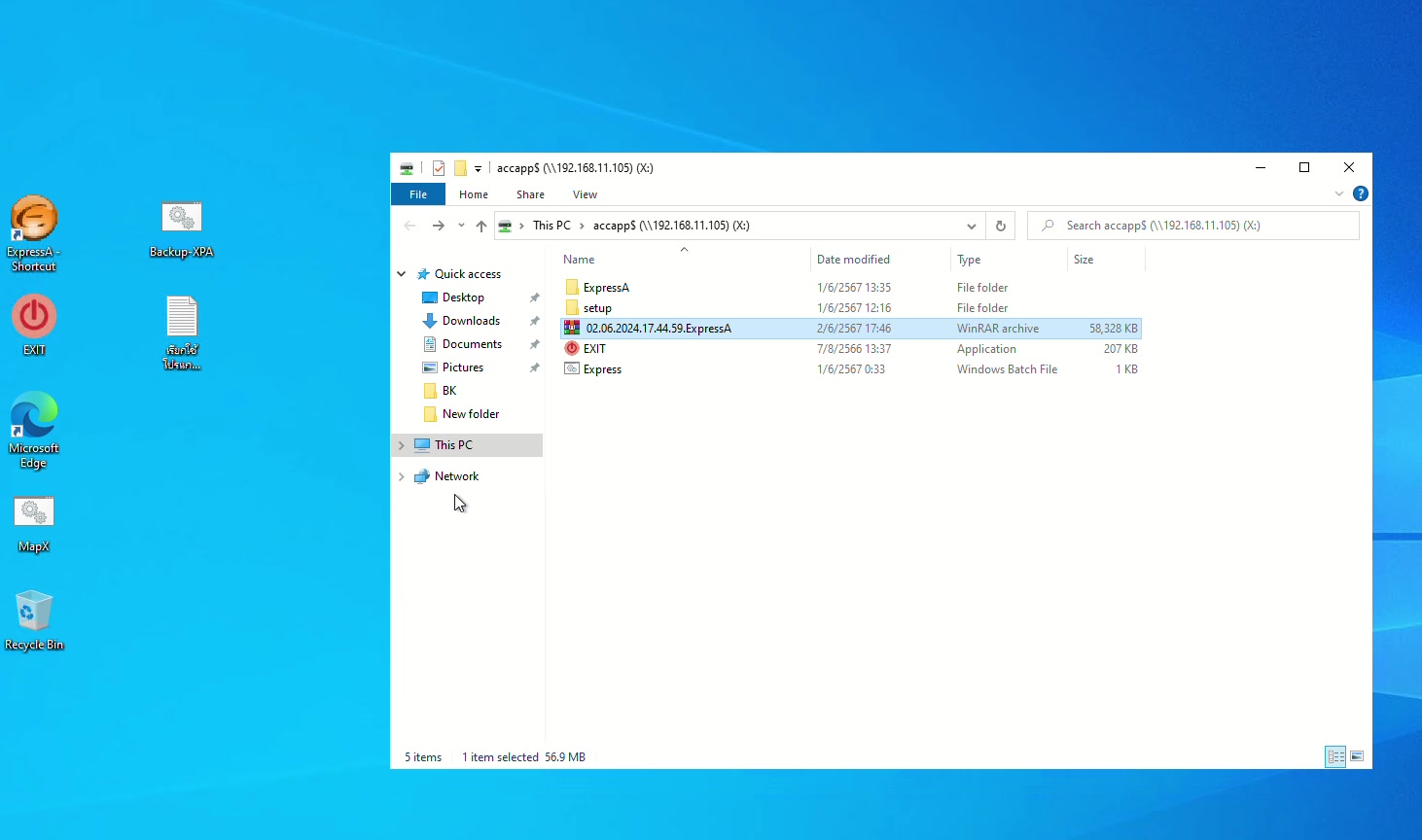Sort files by the Name column header
The width and height of the screenshot is (1422, 840).
point(685,260)
